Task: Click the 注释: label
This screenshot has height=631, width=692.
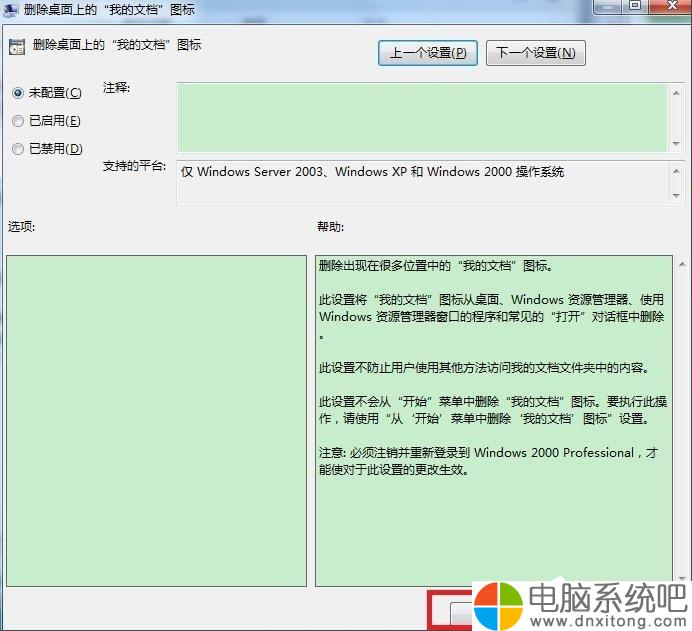Action: click(x=117, y=88)
